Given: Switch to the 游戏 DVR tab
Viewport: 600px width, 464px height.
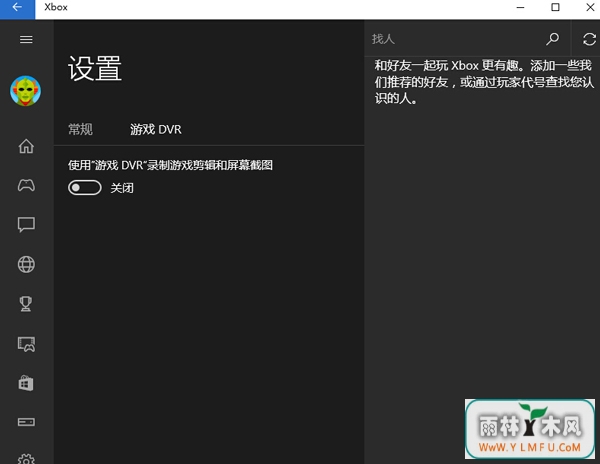Looking at the screenshot, I should 156,129.
